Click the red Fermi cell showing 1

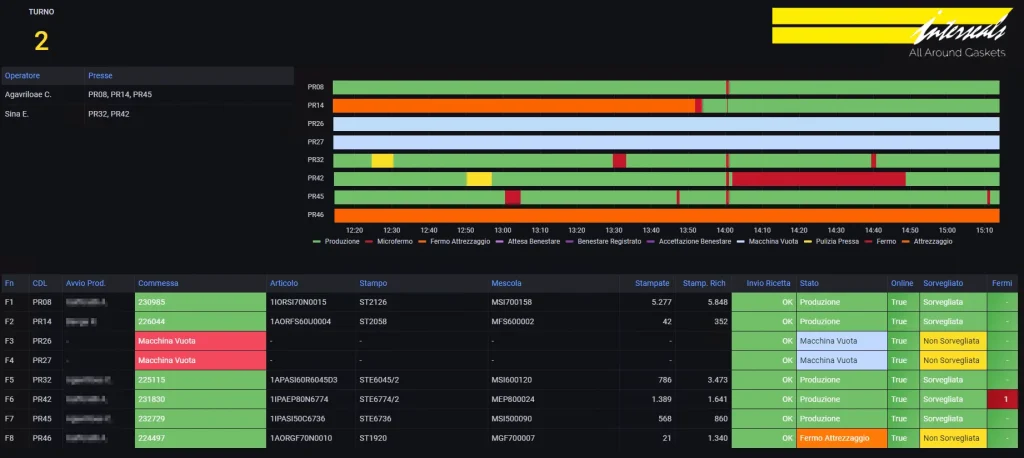click(1006, 399)
